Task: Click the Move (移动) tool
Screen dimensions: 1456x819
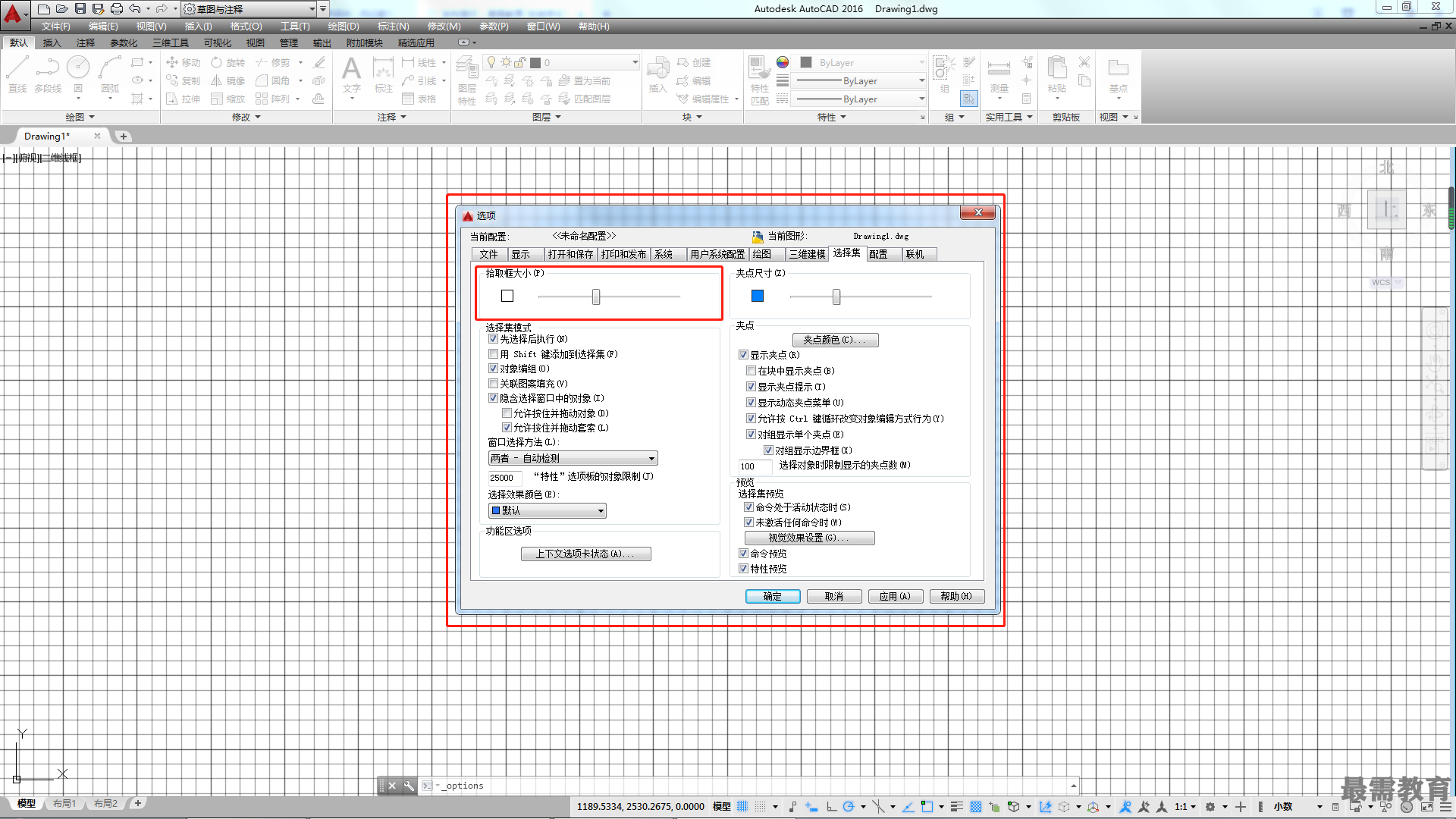Action: pos(184,63)
